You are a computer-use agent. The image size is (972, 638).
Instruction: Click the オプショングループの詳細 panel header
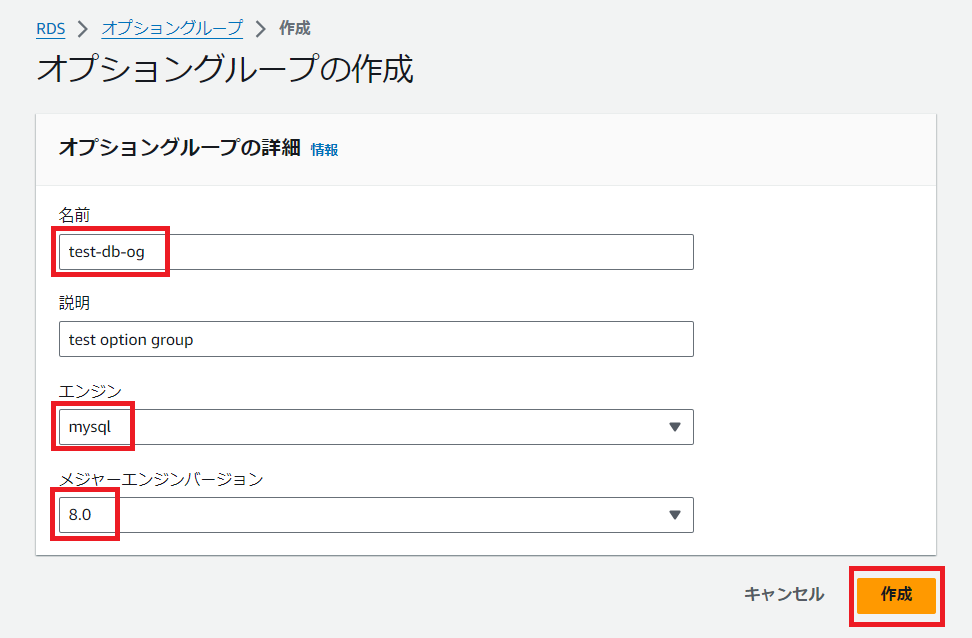[x=180, y=148]
